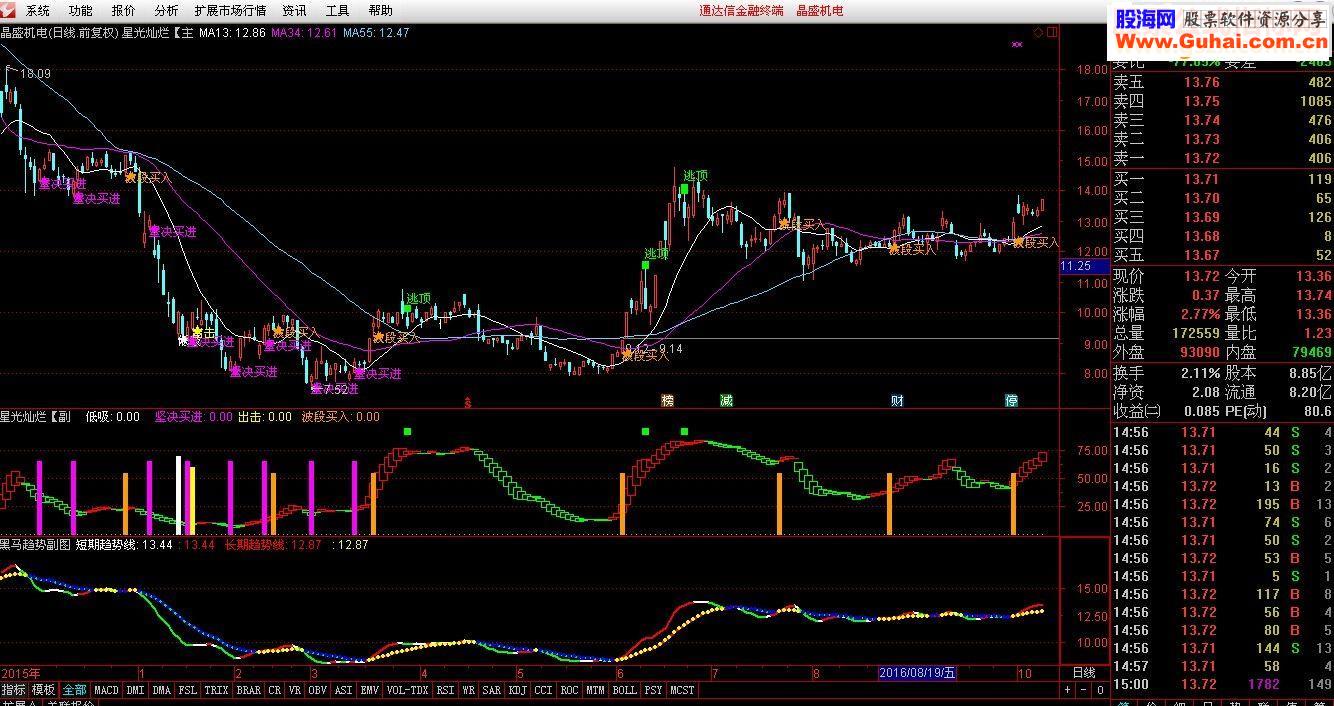Select the MCST indicator
The height and width of the screenshot is (706, 1334).
point(683,690)
